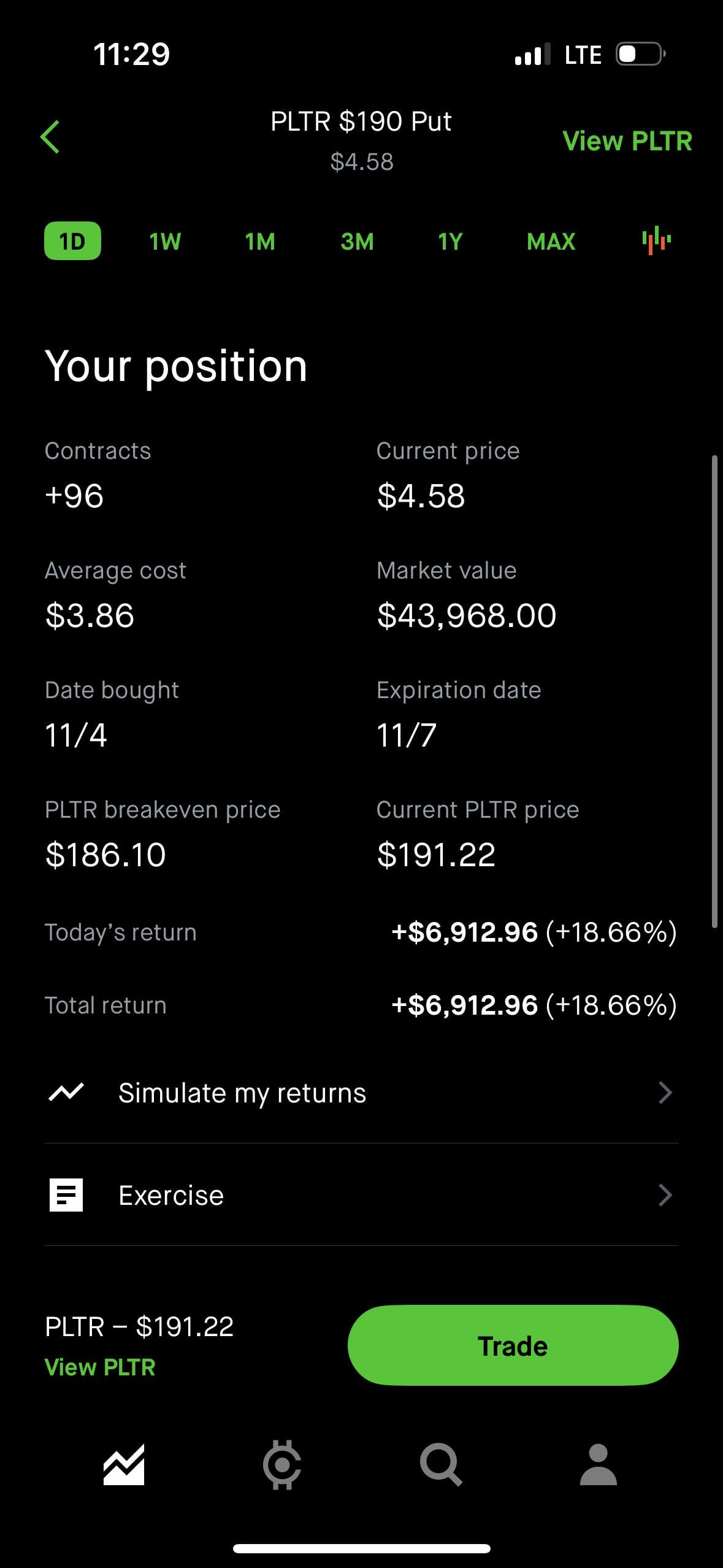Viewport: 723px width, 1568px height.
Task: Tap the green back arrow
Action: (50, 137)
